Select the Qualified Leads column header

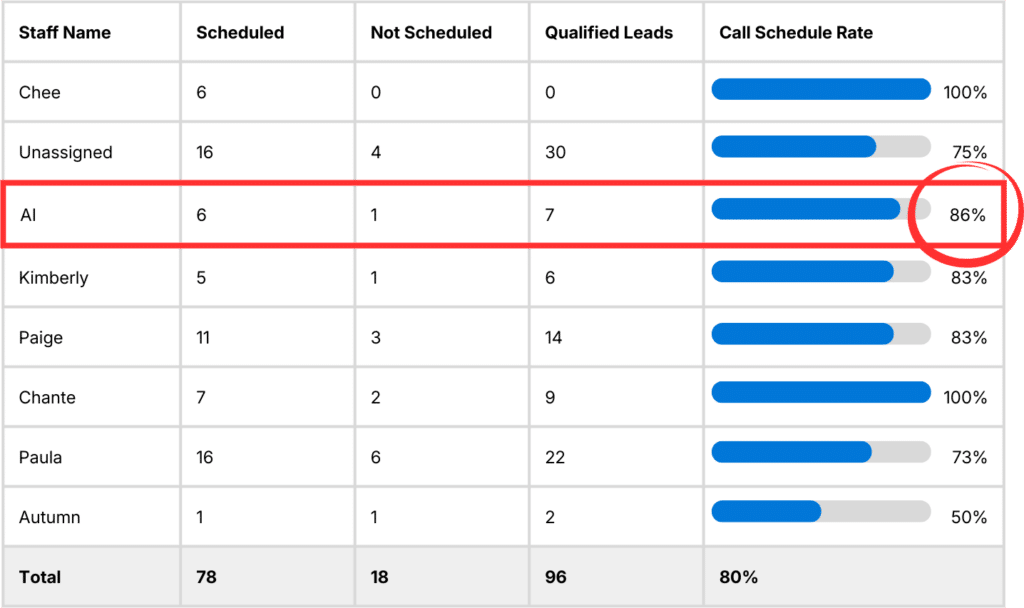[609, 33]
